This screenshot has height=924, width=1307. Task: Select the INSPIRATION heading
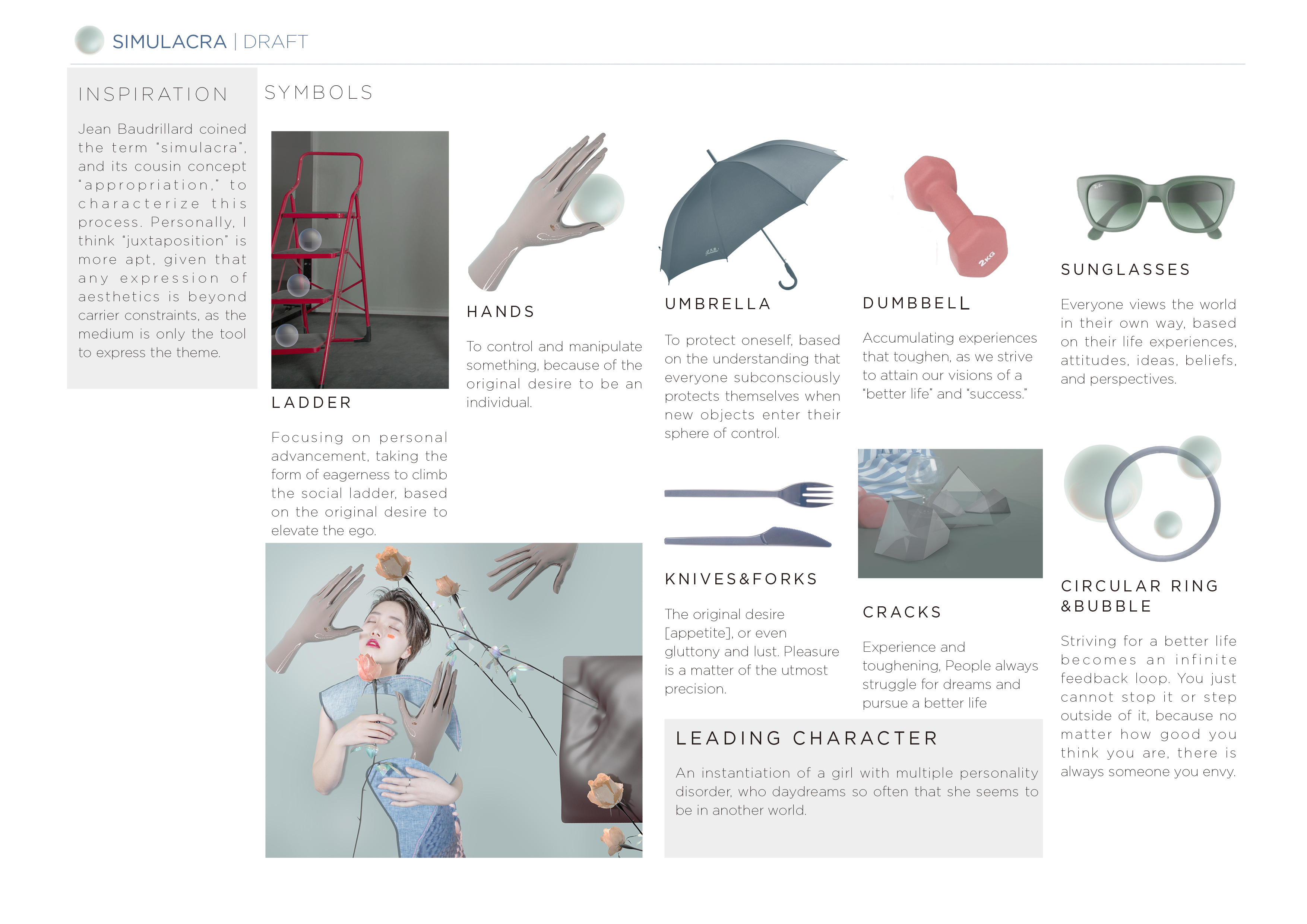[153, 95]
